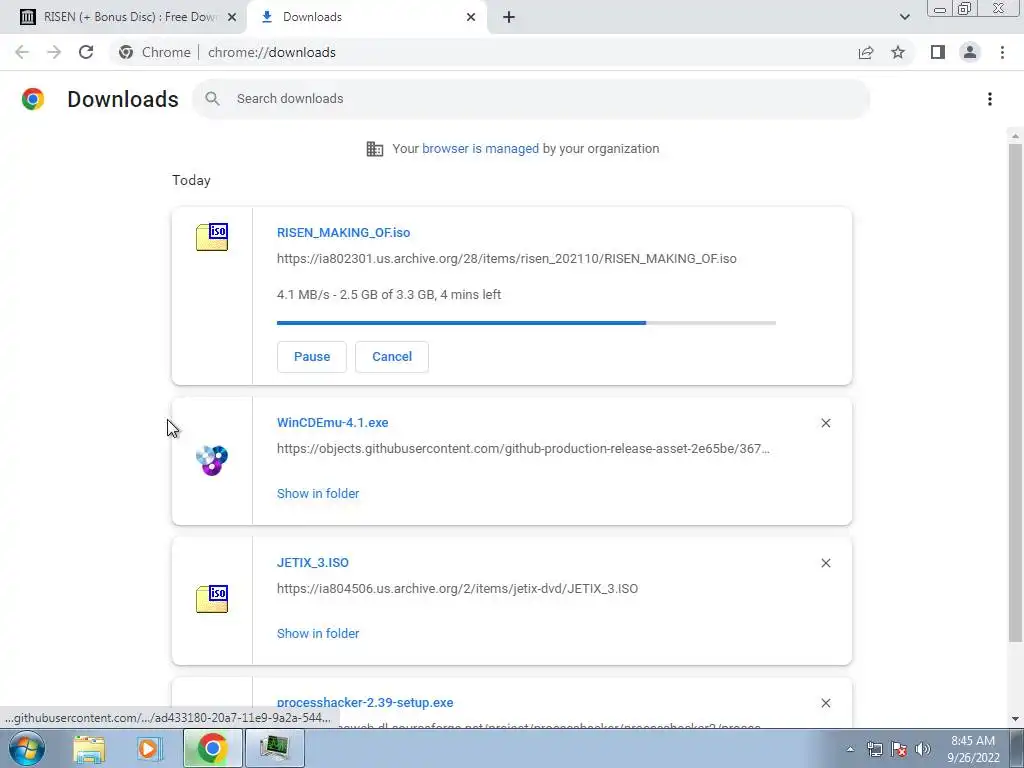Click the network tray icon
The height and width of the screenshot is (768, 1024).
pos(874,749)
